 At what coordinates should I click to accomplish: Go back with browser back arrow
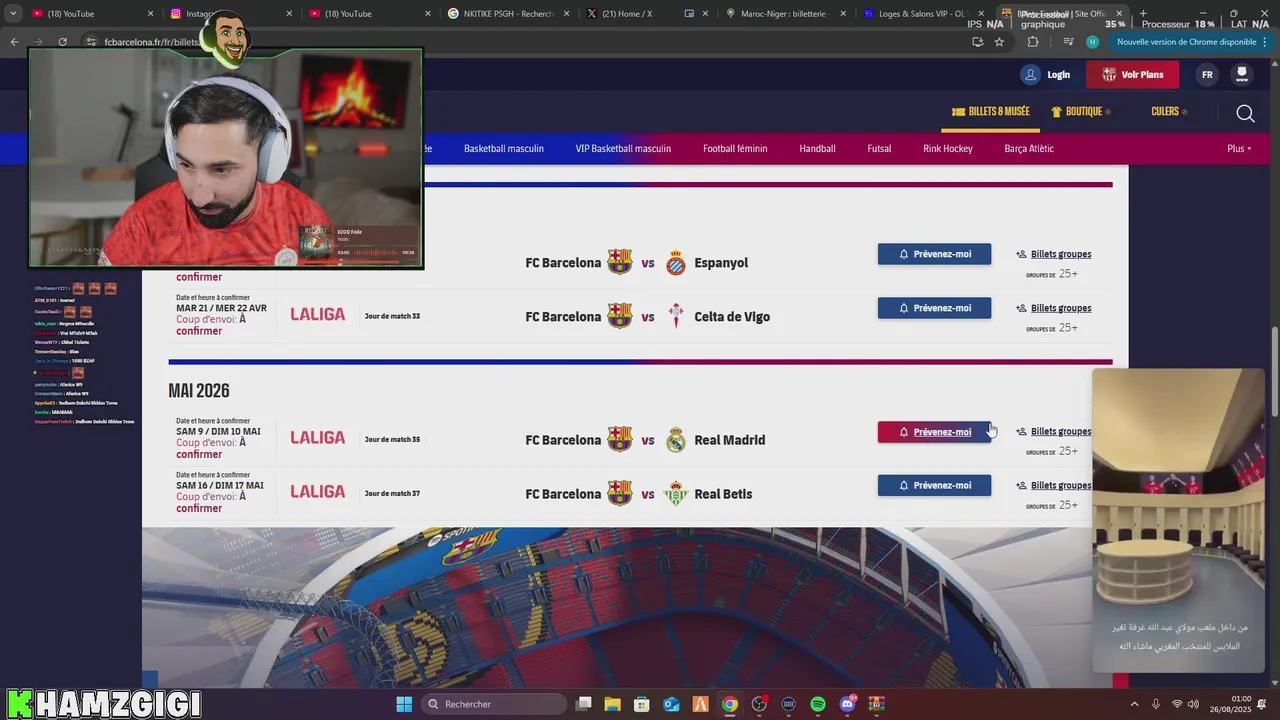[x=14, y=42]
